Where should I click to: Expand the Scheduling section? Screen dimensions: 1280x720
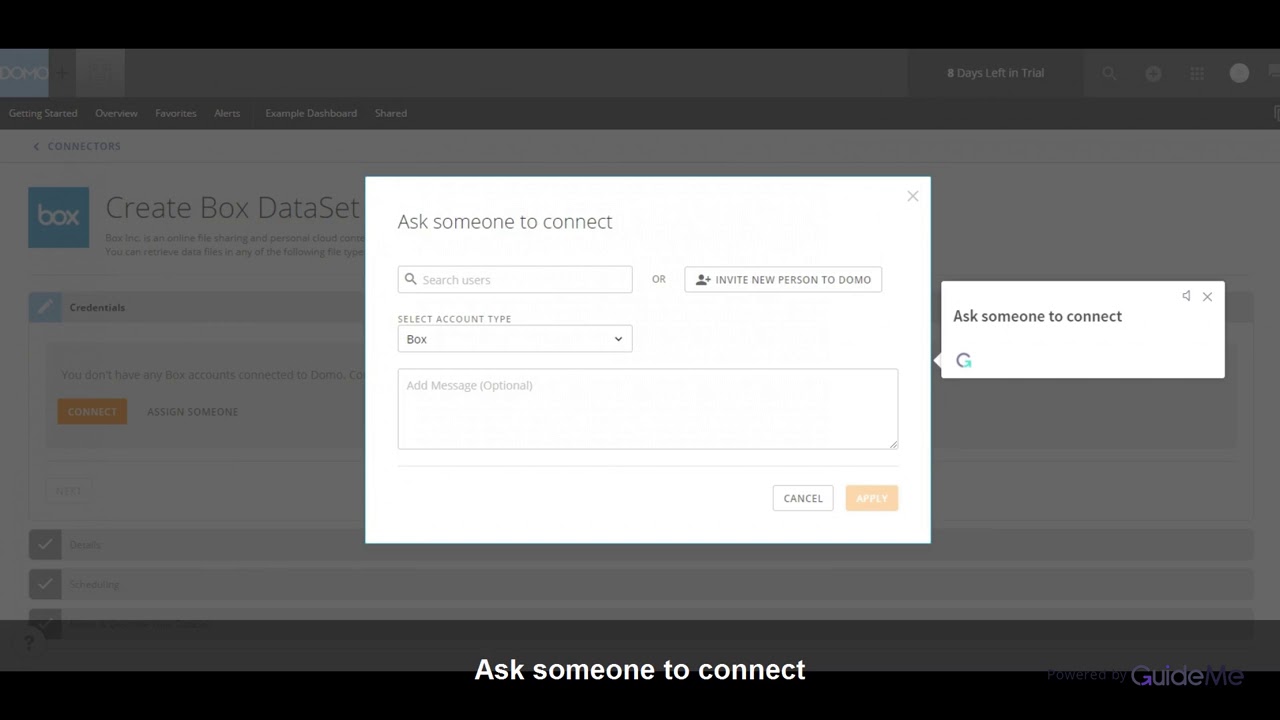click(640, 584)
